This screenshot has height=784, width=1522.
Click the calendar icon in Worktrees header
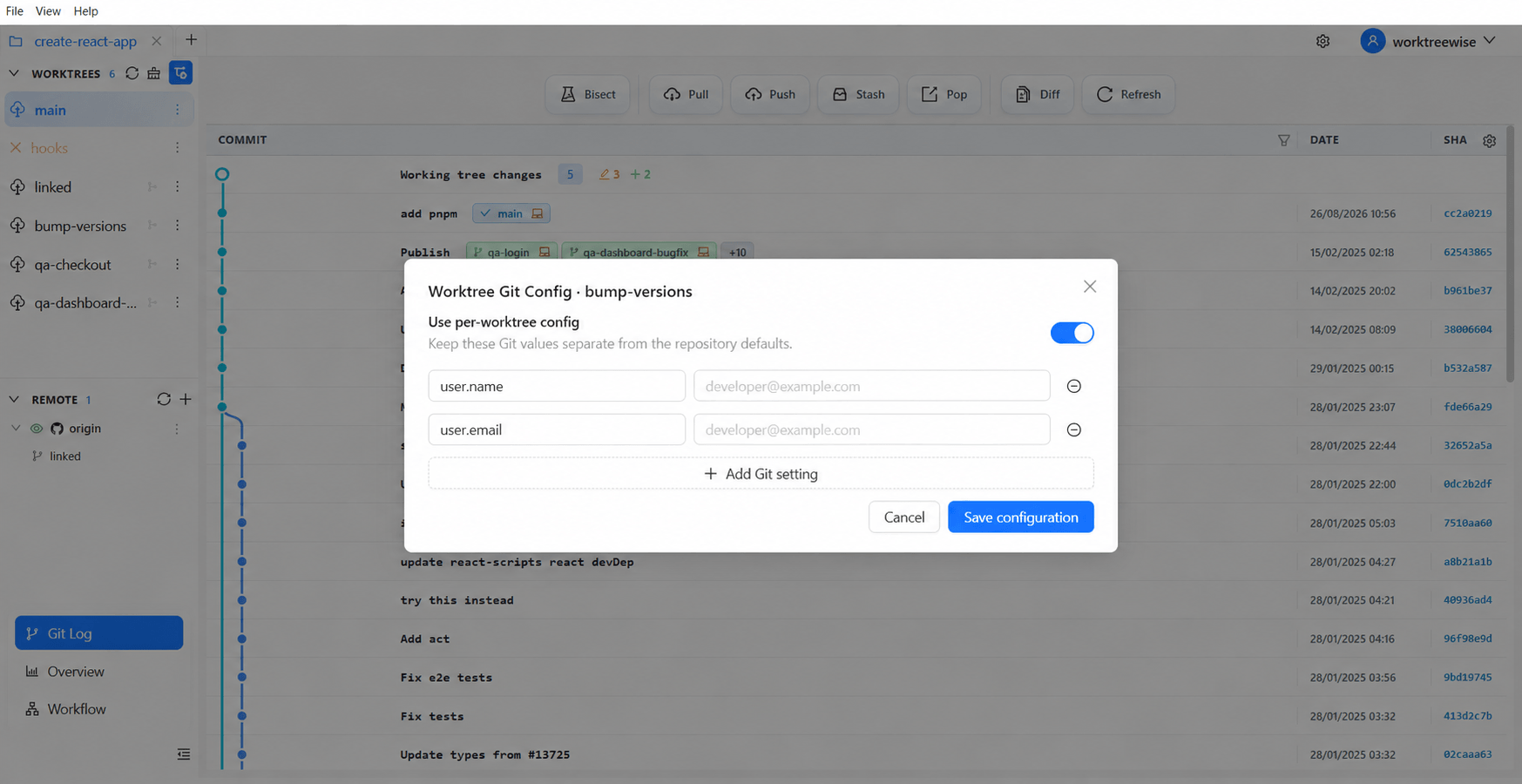(x=154, y=73)
